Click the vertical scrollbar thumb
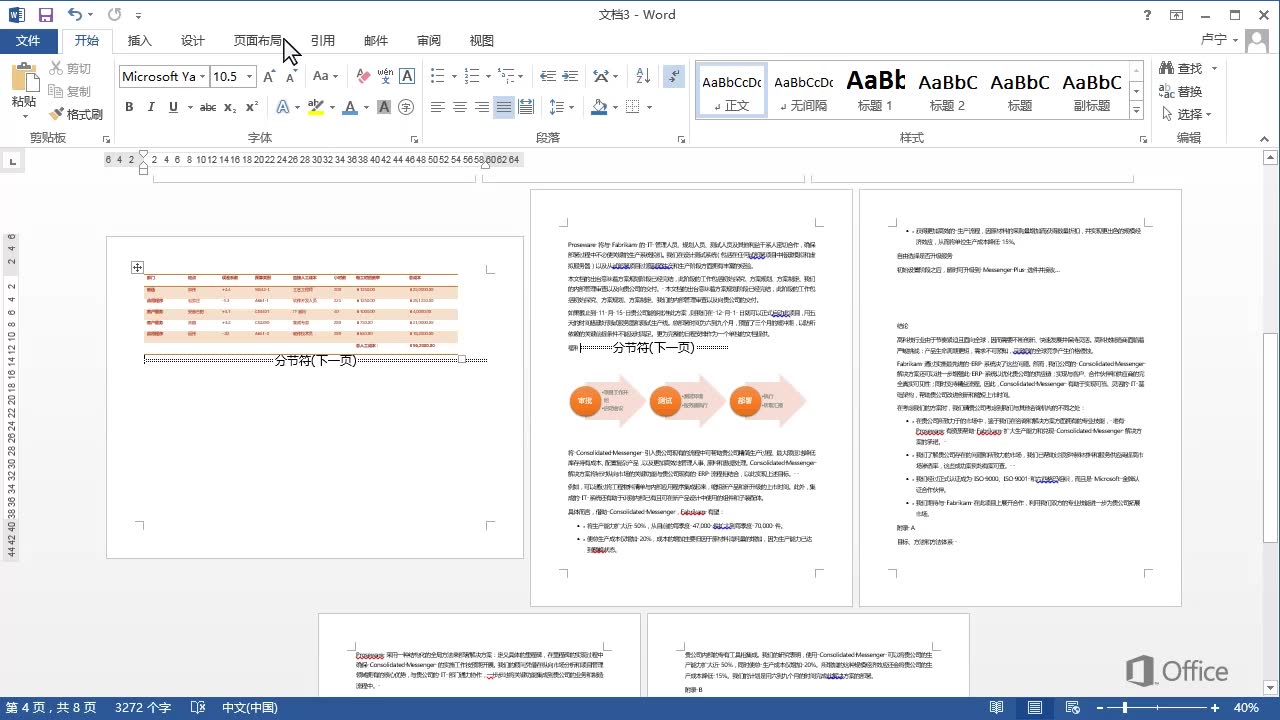The image size is (1280, 720). [x=1270, y=438]
